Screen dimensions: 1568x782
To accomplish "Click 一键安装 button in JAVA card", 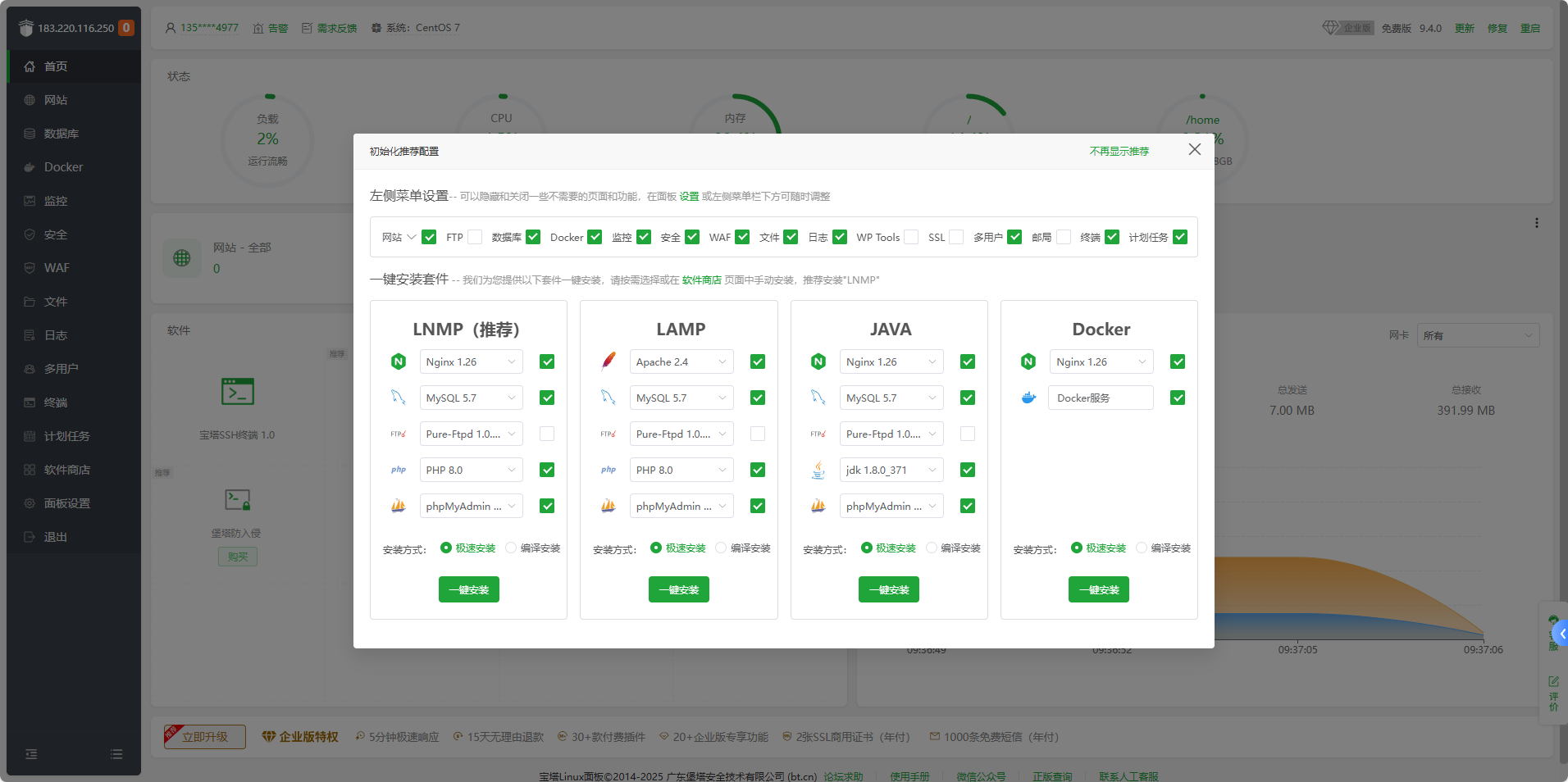I will coord(889,589).
